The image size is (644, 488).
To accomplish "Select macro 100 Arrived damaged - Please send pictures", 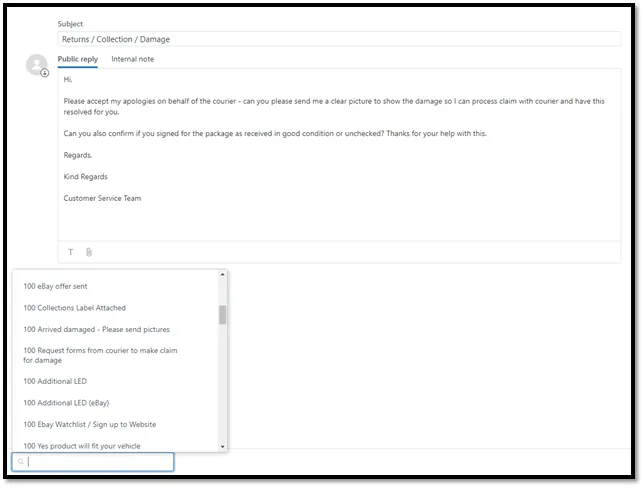I will pyautogui.click(x=97, y=329).
